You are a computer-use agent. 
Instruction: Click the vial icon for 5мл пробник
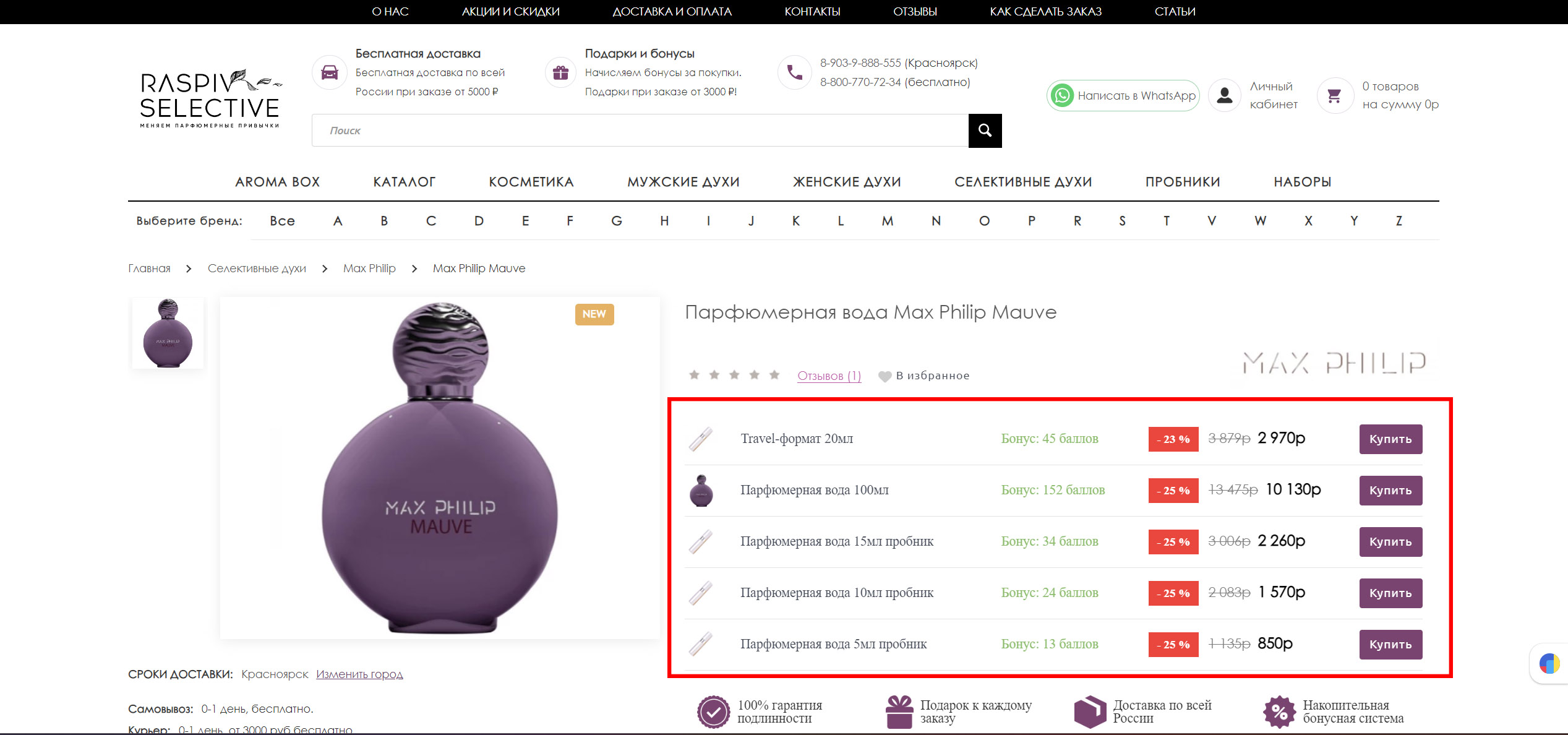(x=701, y=645)
